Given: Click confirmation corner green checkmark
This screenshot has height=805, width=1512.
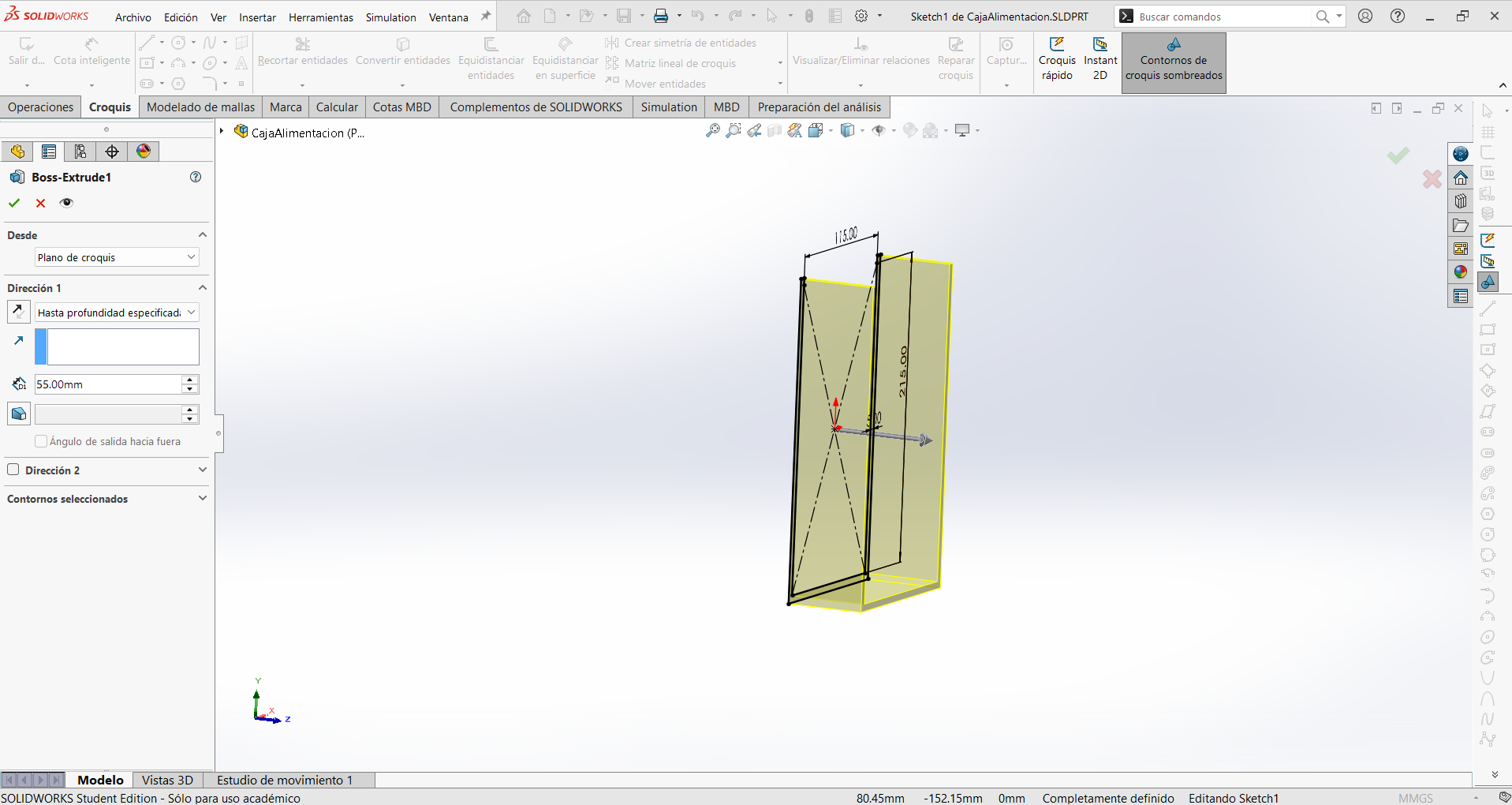Looking at the screenshot, I should 1398,155.
